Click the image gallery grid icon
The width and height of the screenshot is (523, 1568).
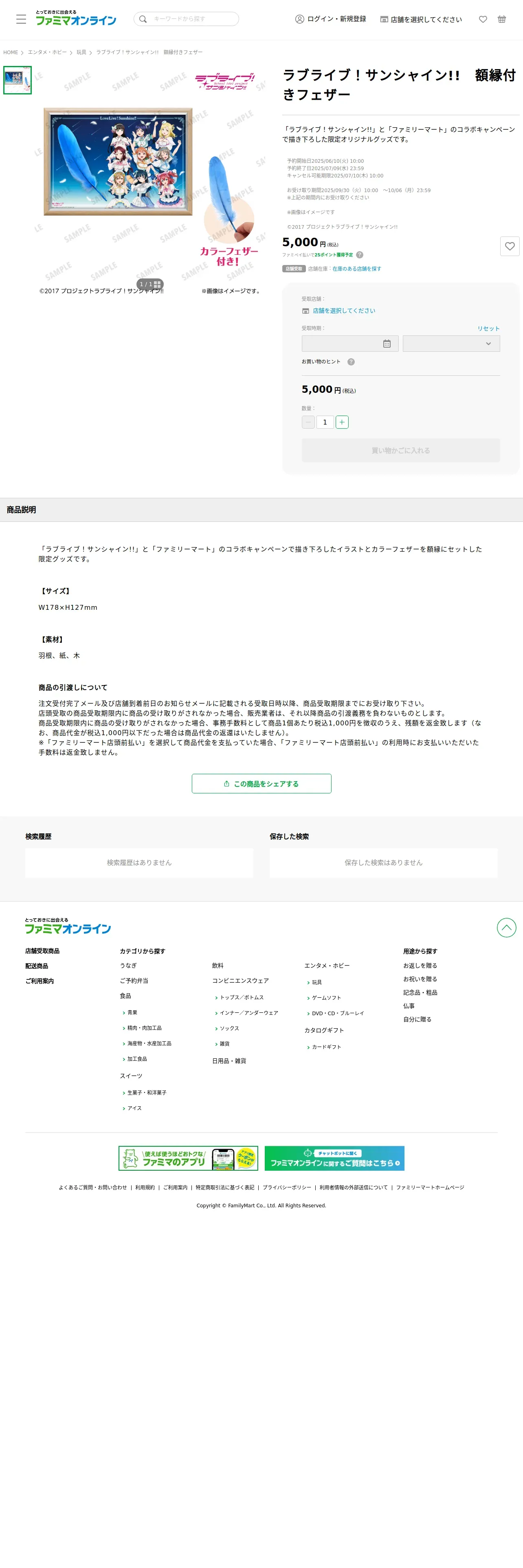(157, 284)
